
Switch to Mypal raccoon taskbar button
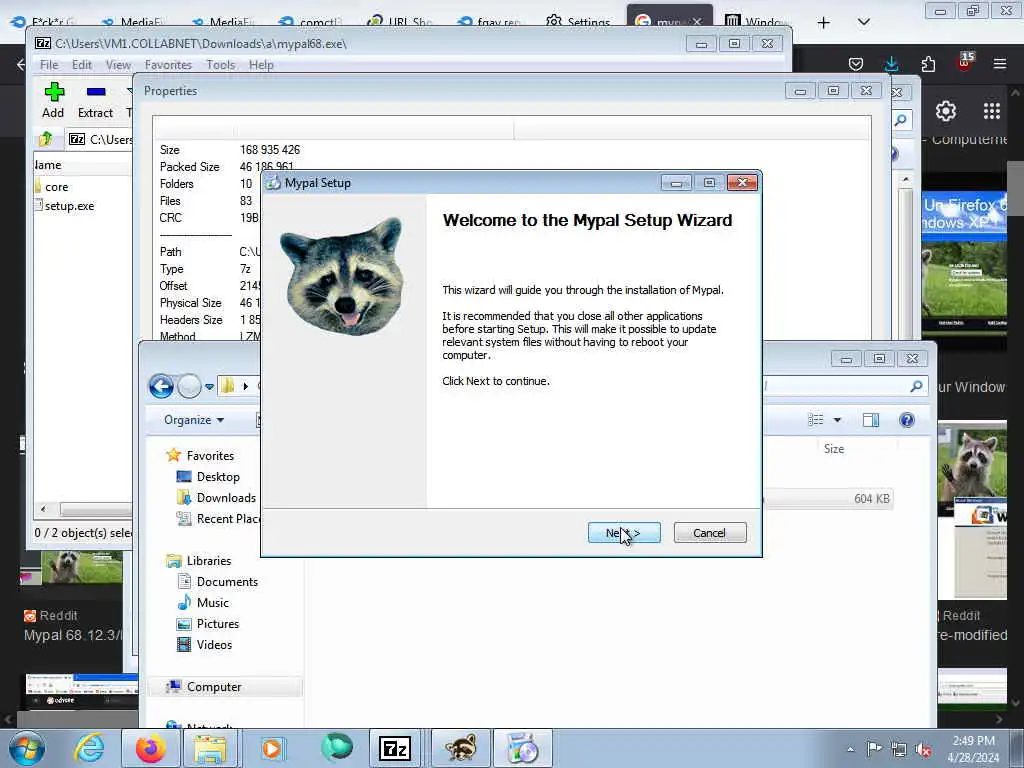[460, 748]
